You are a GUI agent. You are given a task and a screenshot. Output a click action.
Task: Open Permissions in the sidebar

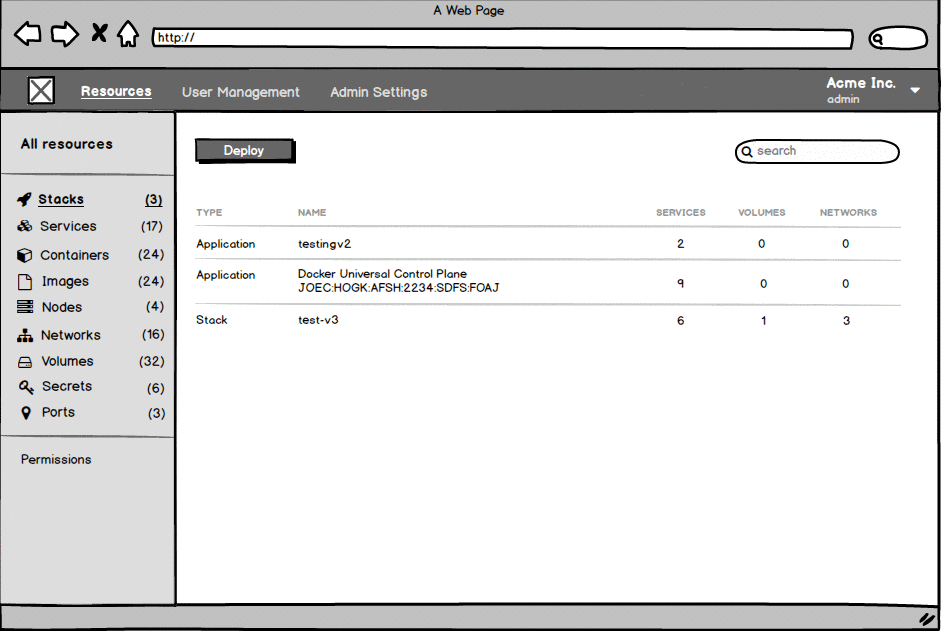point(56,460)
